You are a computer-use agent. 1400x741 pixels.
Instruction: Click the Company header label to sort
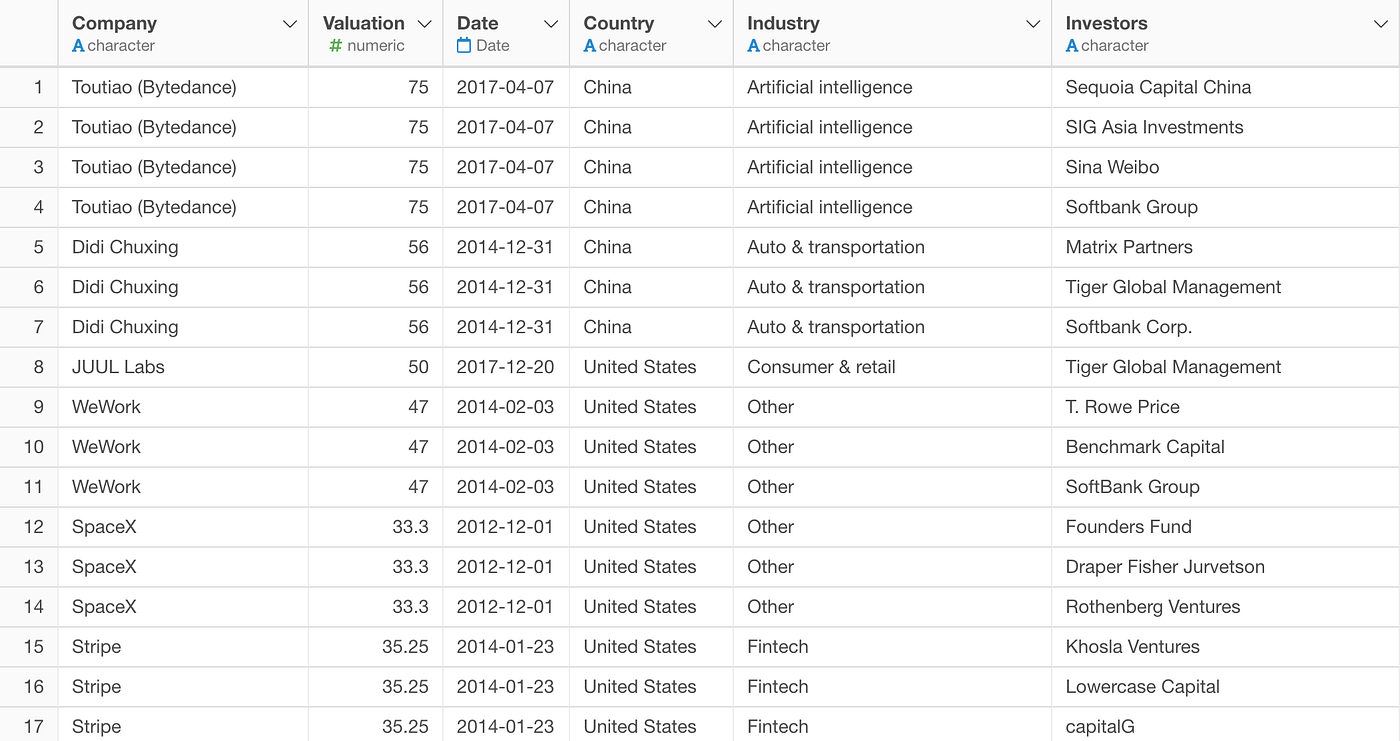pyautogui.click(x=114, y=23)
